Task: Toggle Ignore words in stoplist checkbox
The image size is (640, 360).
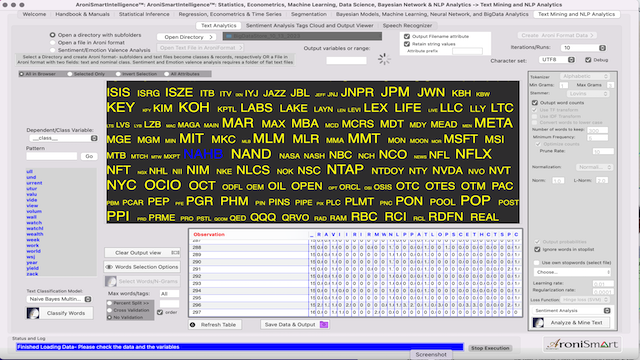Action: point(537,249)
